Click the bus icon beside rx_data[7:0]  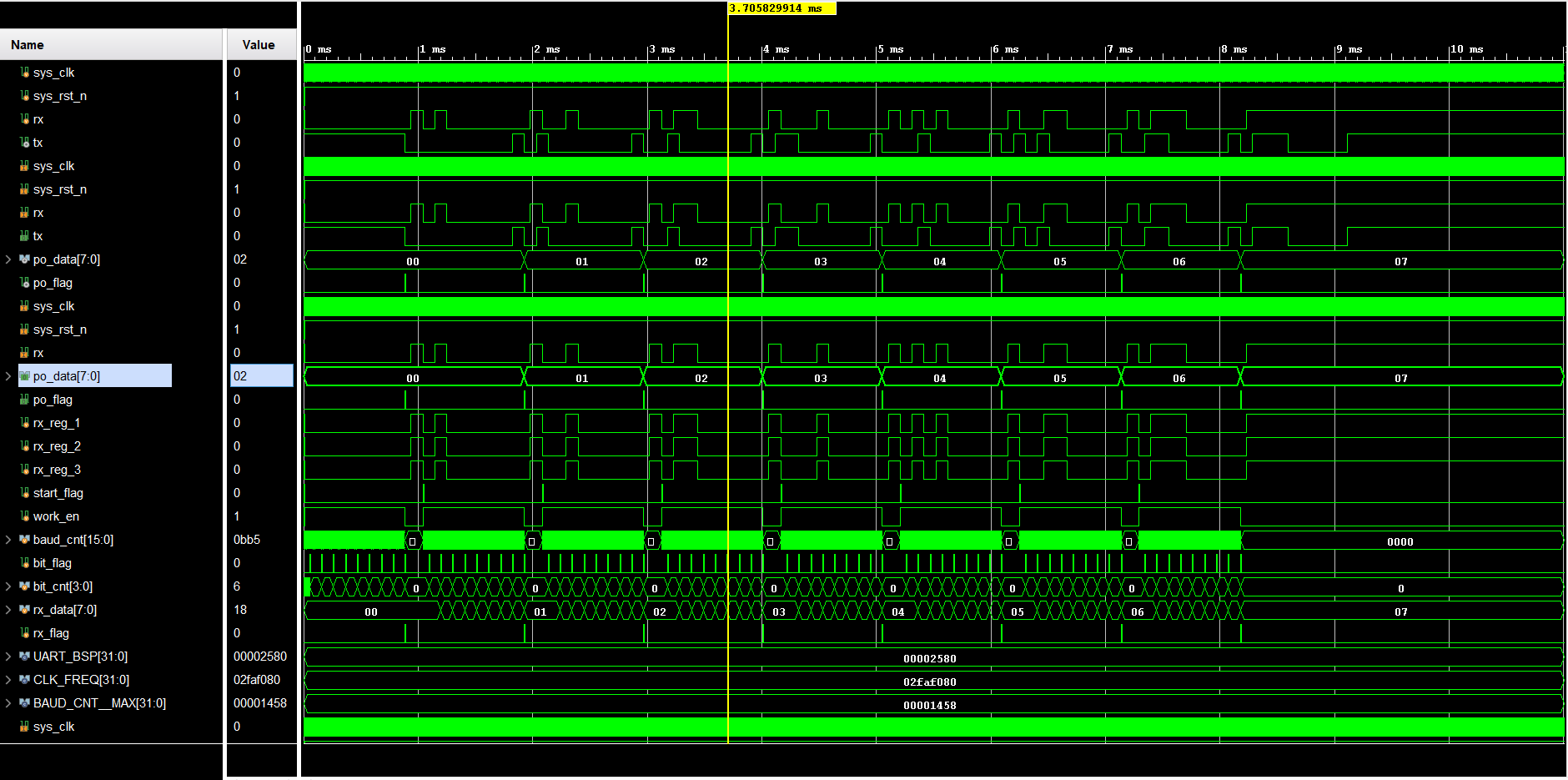[x=25, y=610]
